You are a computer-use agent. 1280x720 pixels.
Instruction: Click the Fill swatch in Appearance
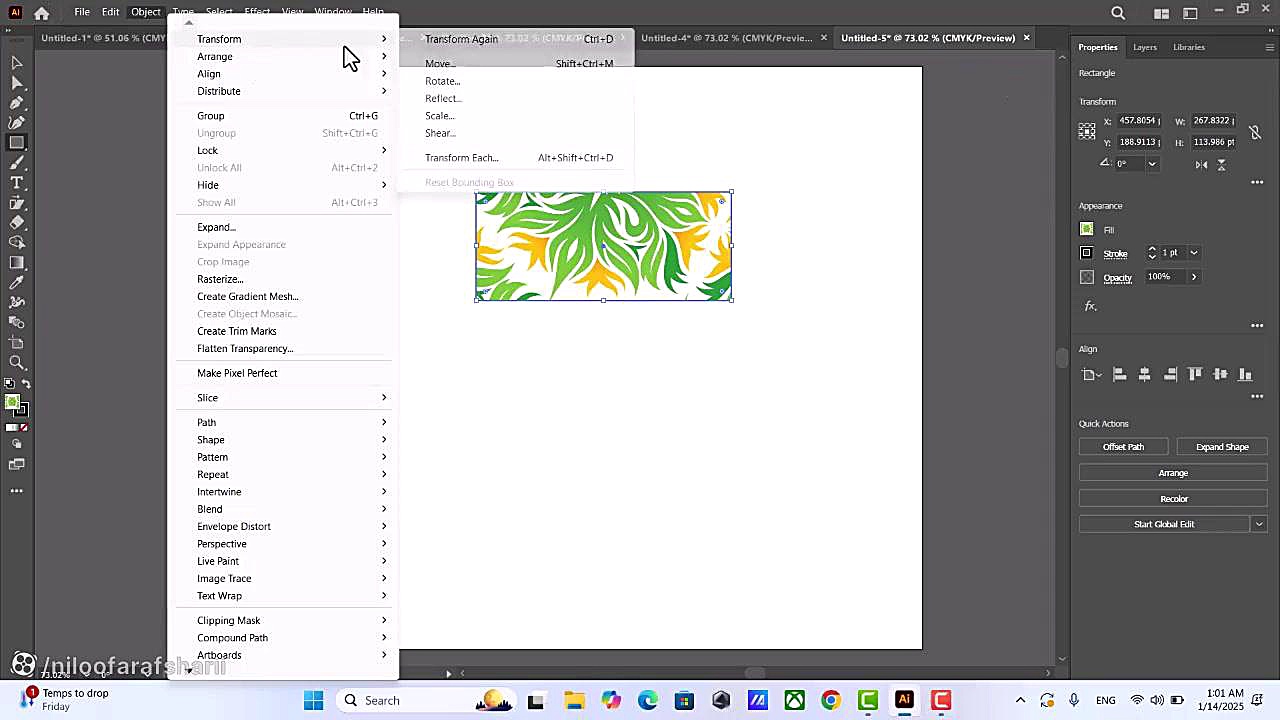(1087, 229)
